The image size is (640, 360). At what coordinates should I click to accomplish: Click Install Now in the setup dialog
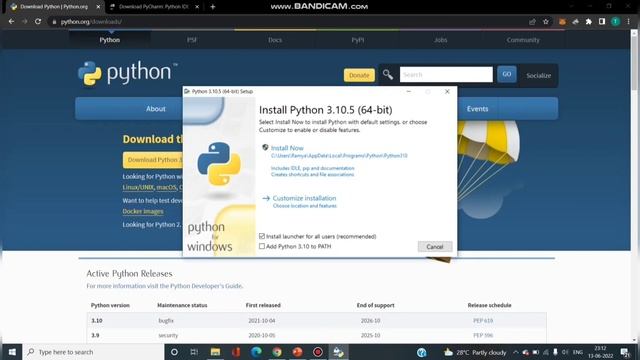point(287,148)
